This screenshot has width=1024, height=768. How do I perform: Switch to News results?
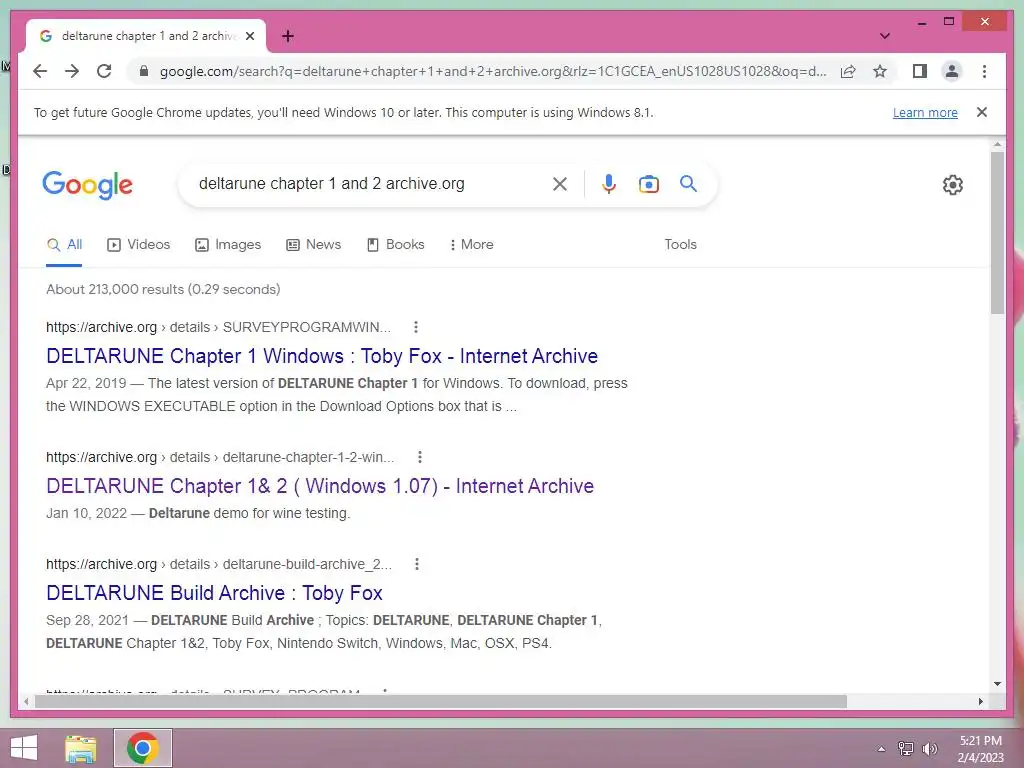point(313,245)
